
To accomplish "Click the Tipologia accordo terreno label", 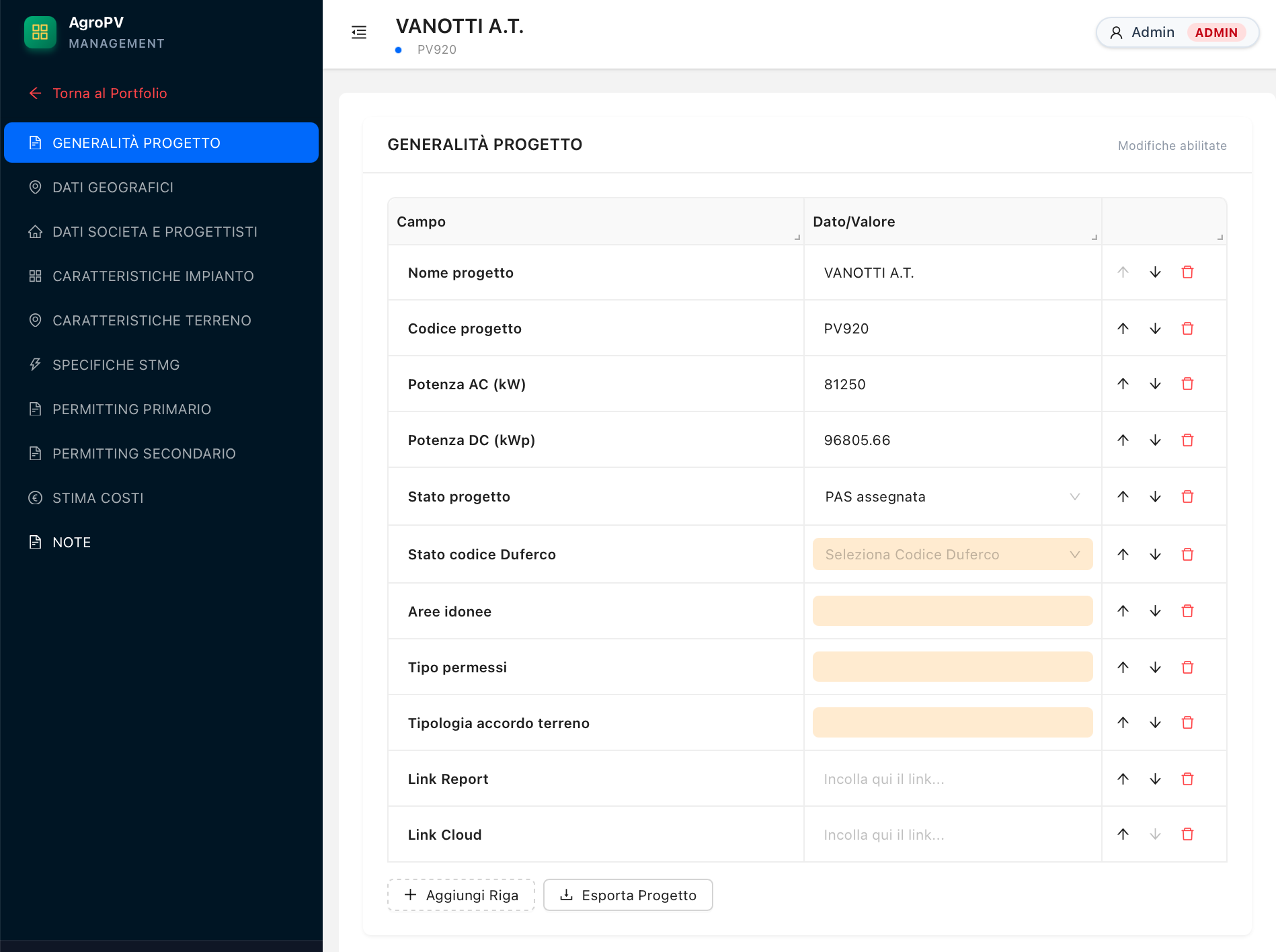I will click(499, 723).
